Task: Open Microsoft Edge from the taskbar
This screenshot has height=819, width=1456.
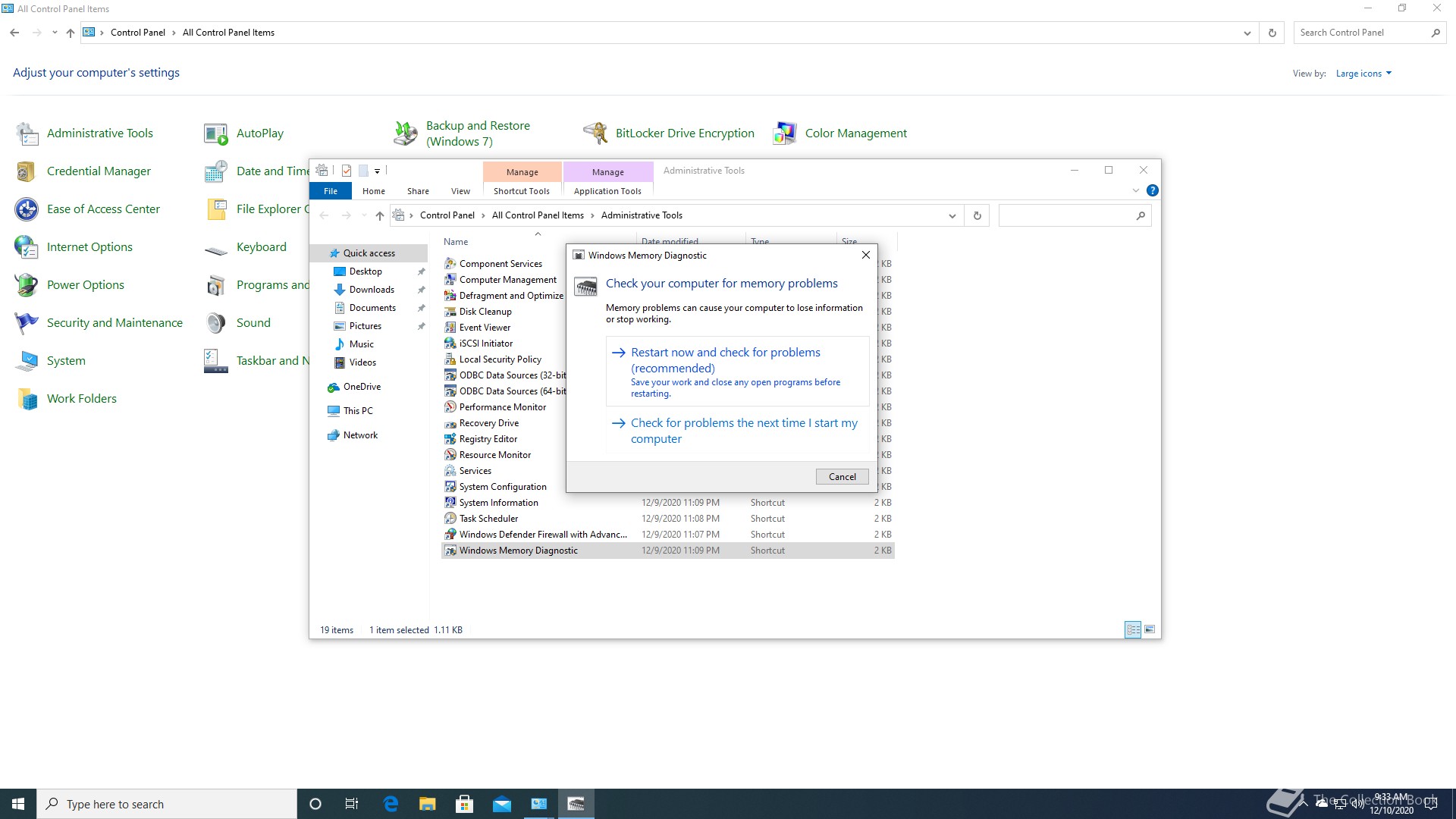Action: pyautogui.click(x=391, y=804)
